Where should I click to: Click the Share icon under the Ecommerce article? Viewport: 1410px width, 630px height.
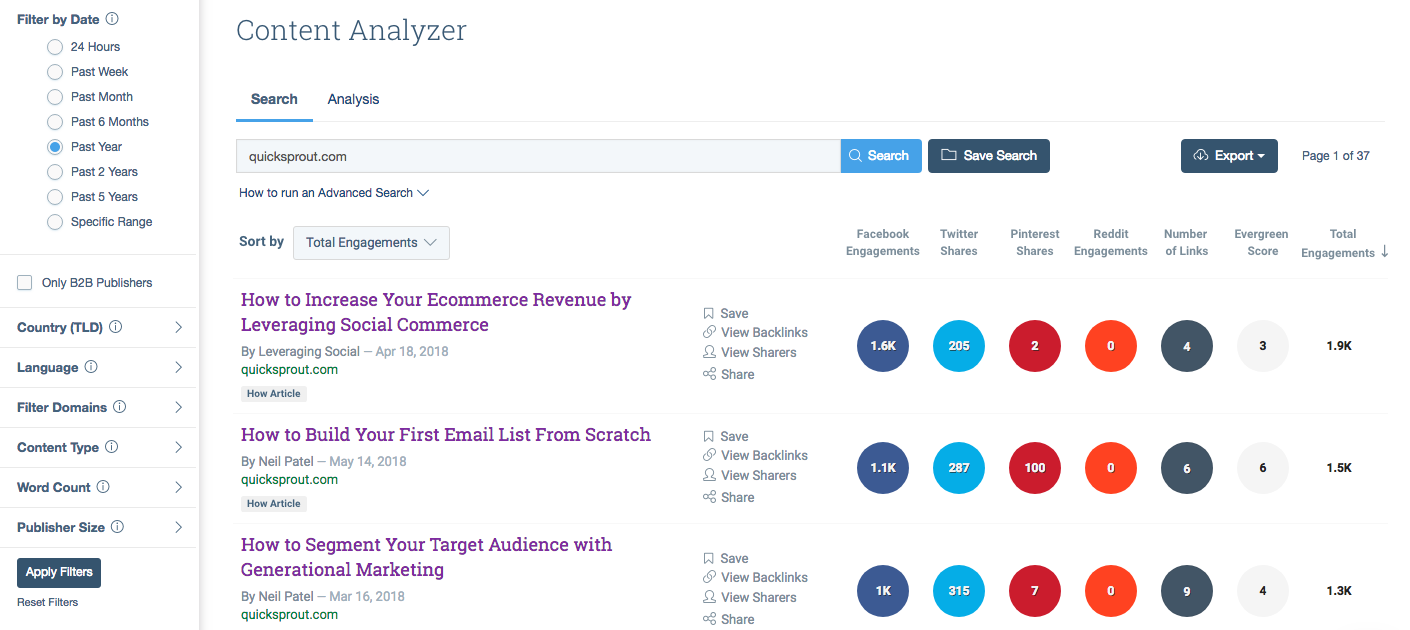(710, 374)
